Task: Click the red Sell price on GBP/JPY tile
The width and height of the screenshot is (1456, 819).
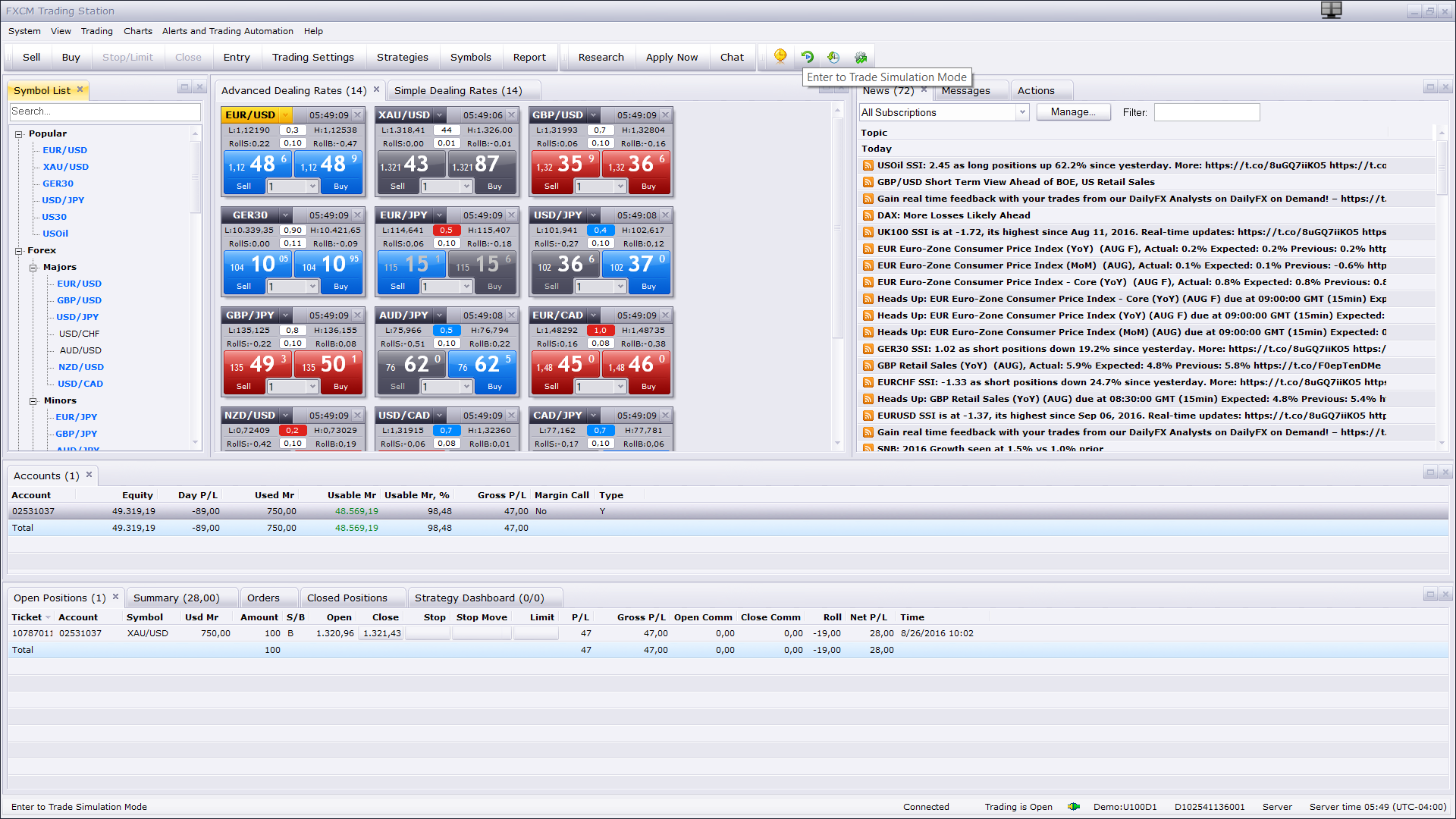Action: 258,364
